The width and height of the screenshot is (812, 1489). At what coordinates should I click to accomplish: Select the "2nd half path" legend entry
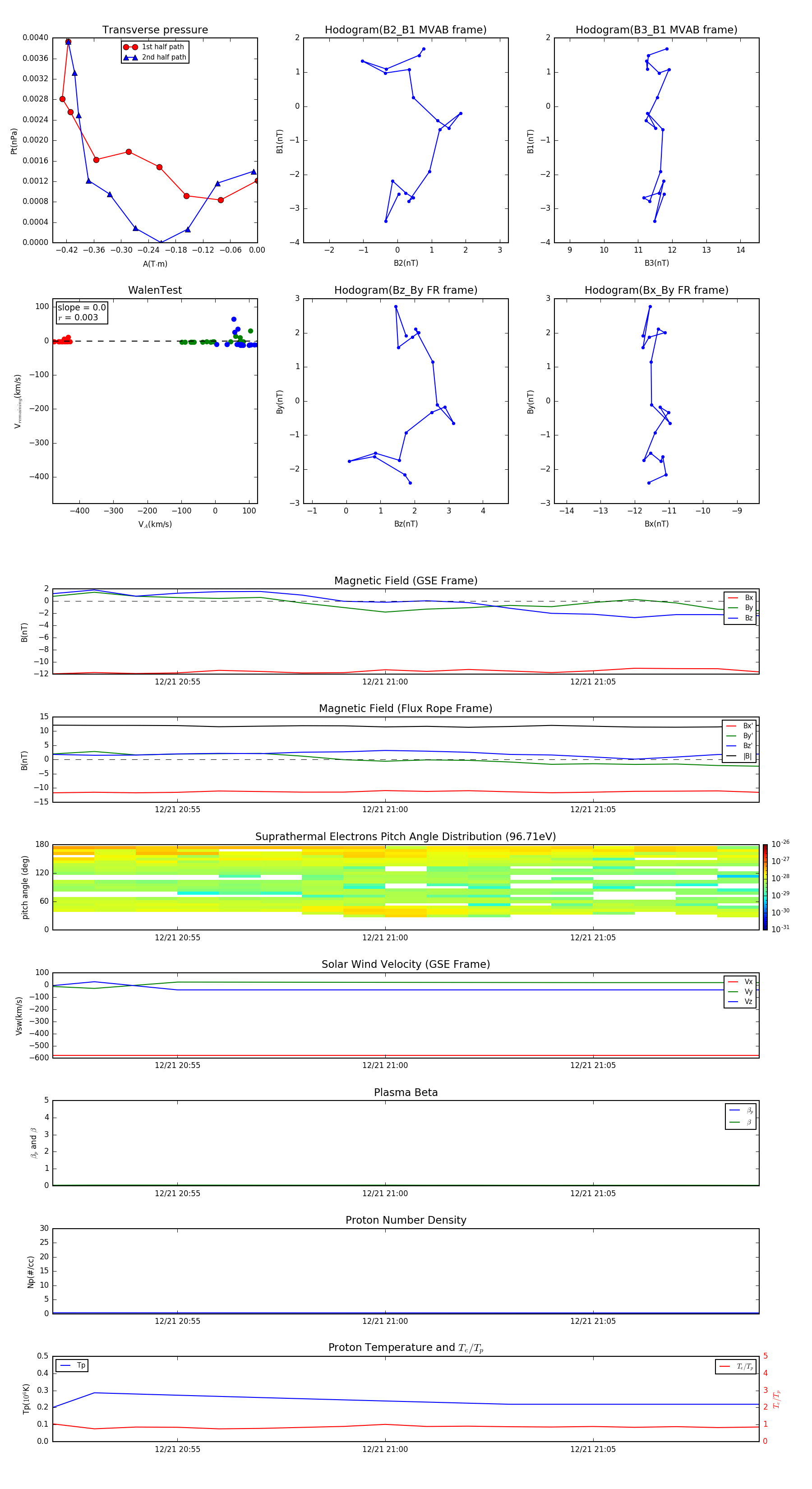click(x=155, y=57)
